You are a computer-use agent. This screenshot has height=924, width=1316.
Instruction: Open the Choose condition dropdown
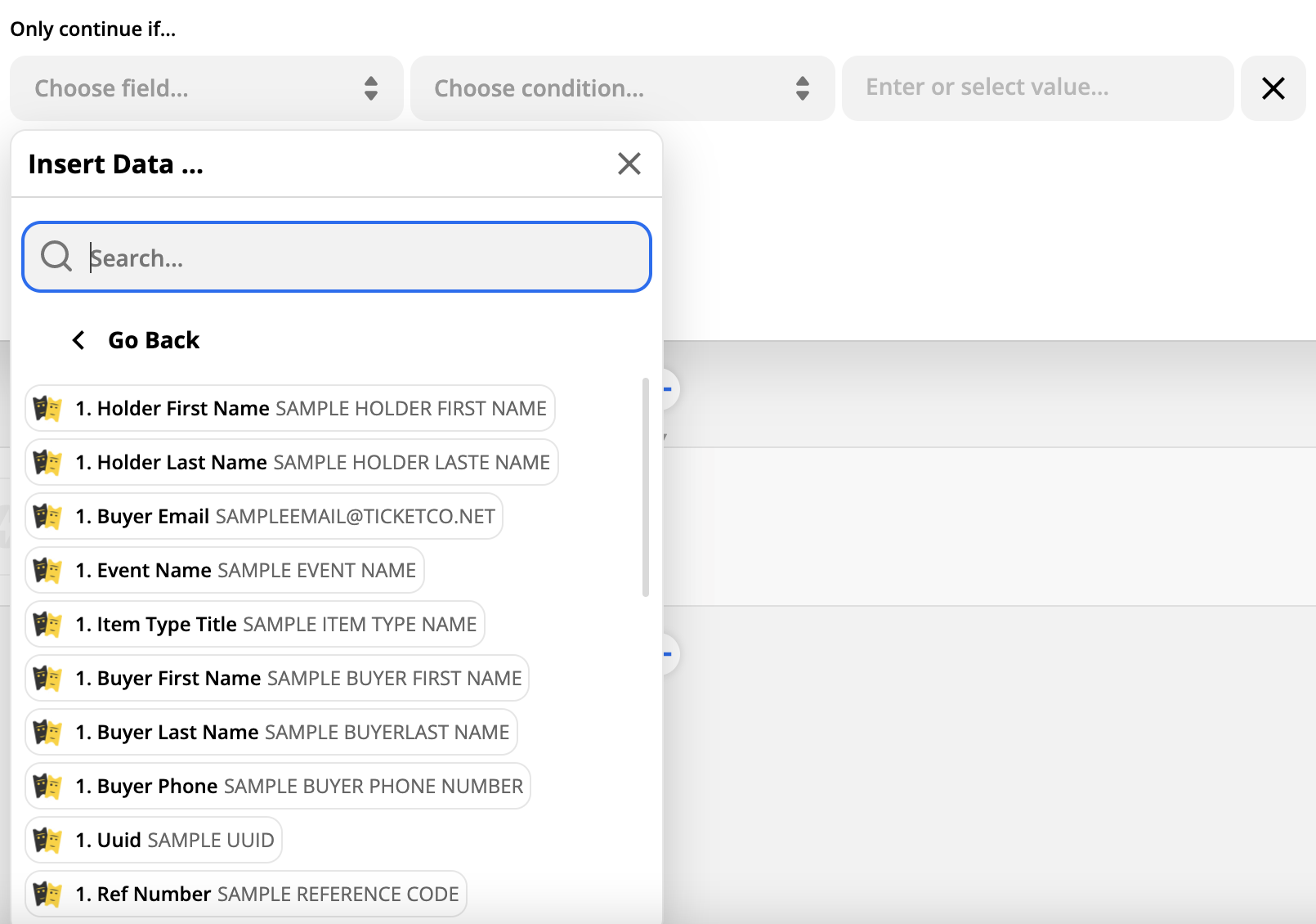click(621, 88)
